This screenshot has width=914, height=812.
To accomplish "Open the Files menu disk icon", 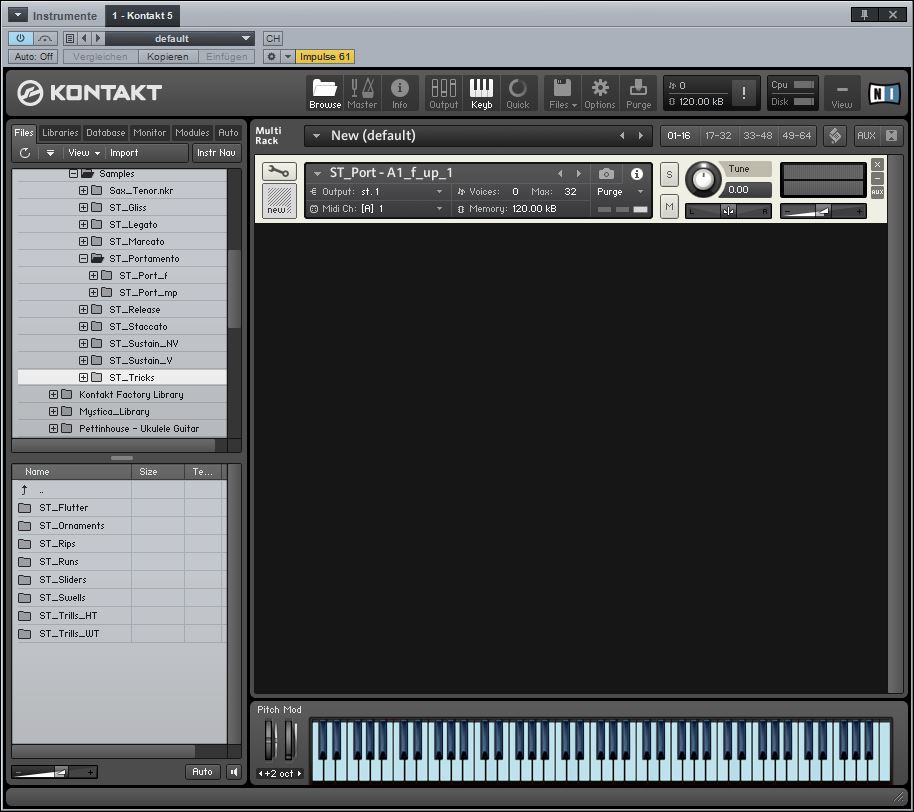I will tap(563, 93).
